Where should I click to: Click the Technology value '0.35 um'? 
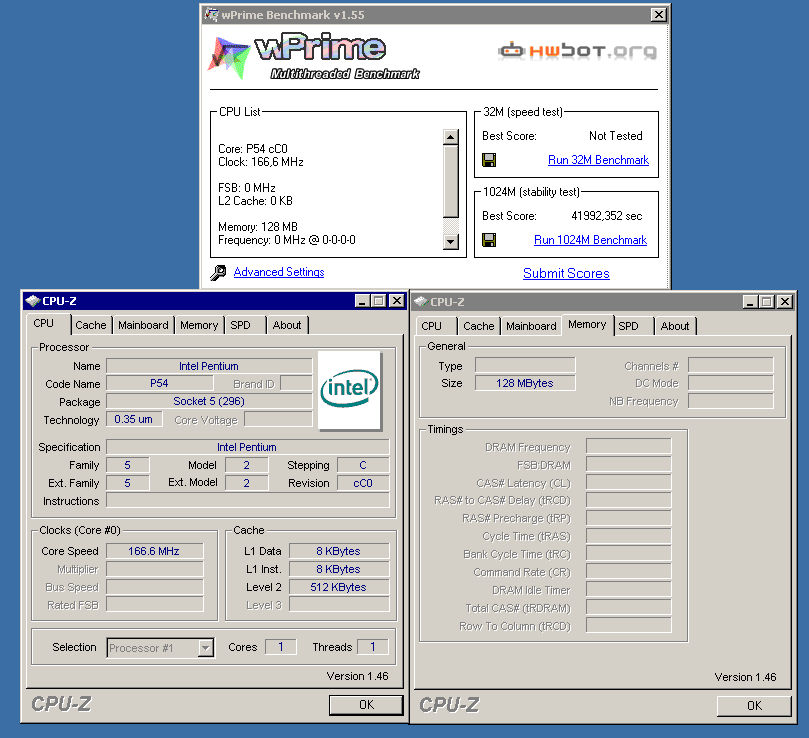pyautogui.click(x=134, y=419)
